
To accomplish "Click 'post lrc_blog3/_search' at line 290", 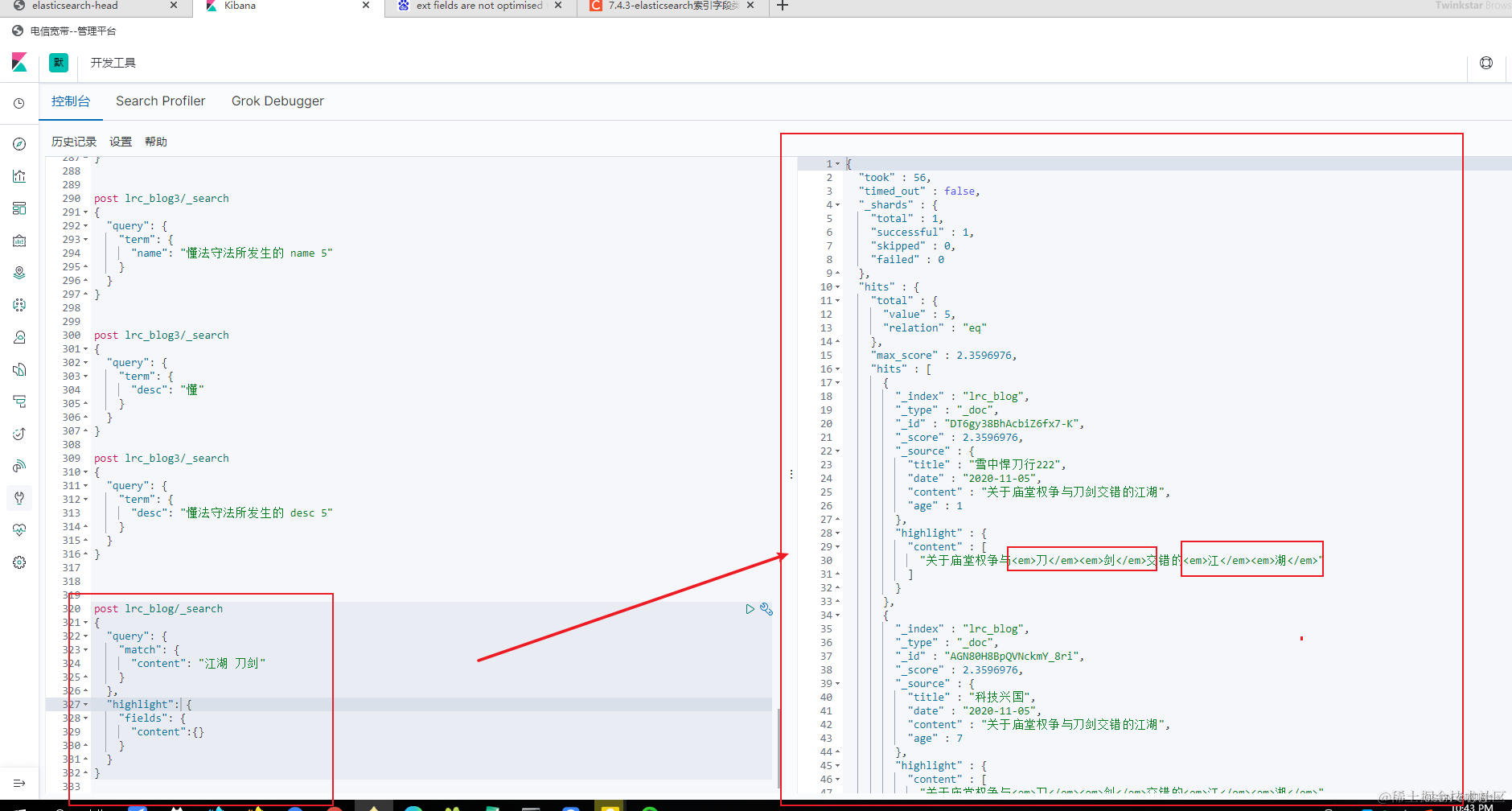I will click(161, 199).
